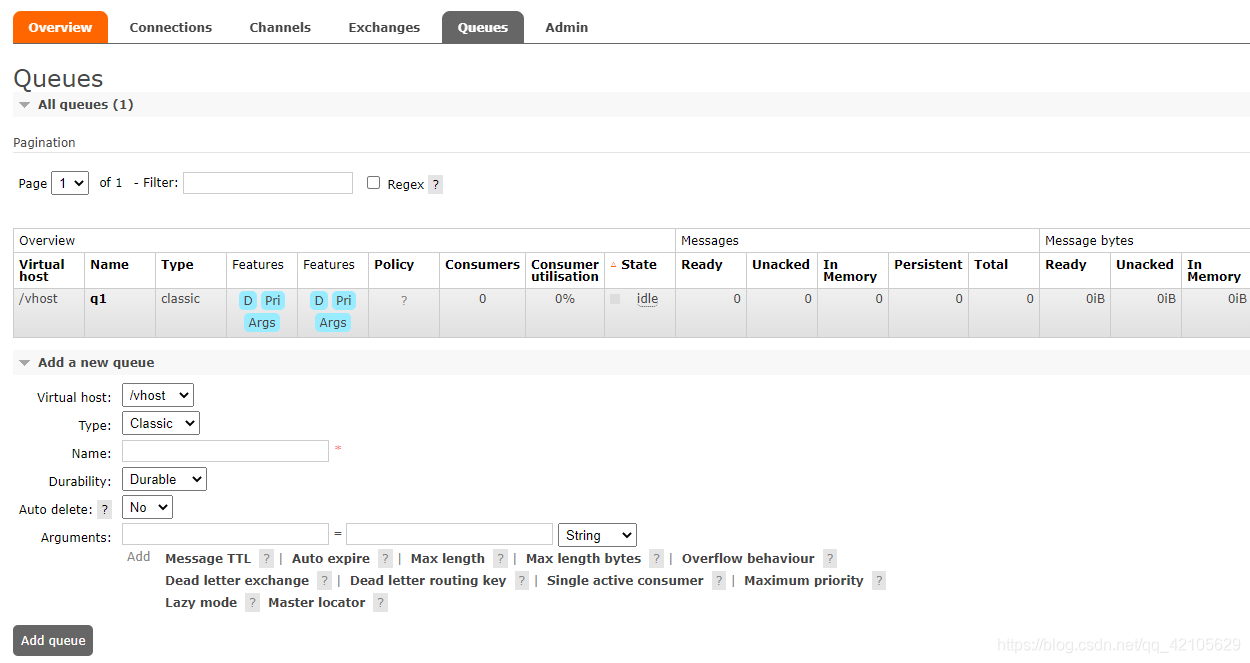Image resolution: width=1250 pixels, height=663 pixels.
Task: Focus the new queue Name field
Action: pyautogui.click(x=225, y=451)
